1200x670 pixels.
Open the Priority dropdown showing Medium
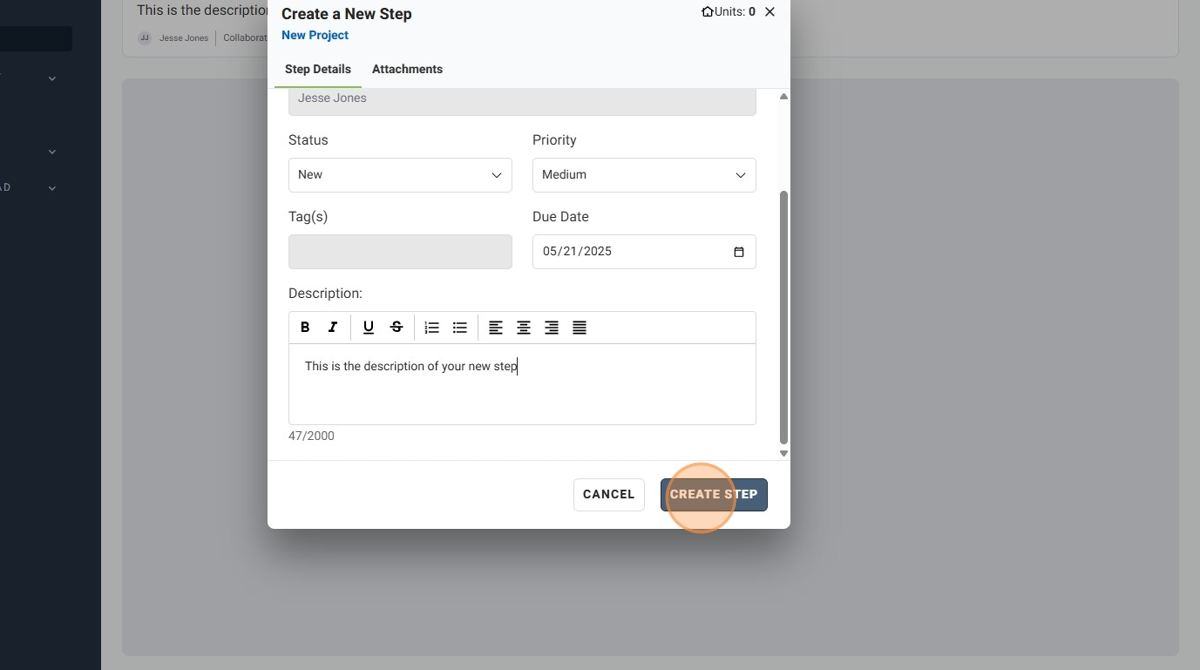[644, 175]
